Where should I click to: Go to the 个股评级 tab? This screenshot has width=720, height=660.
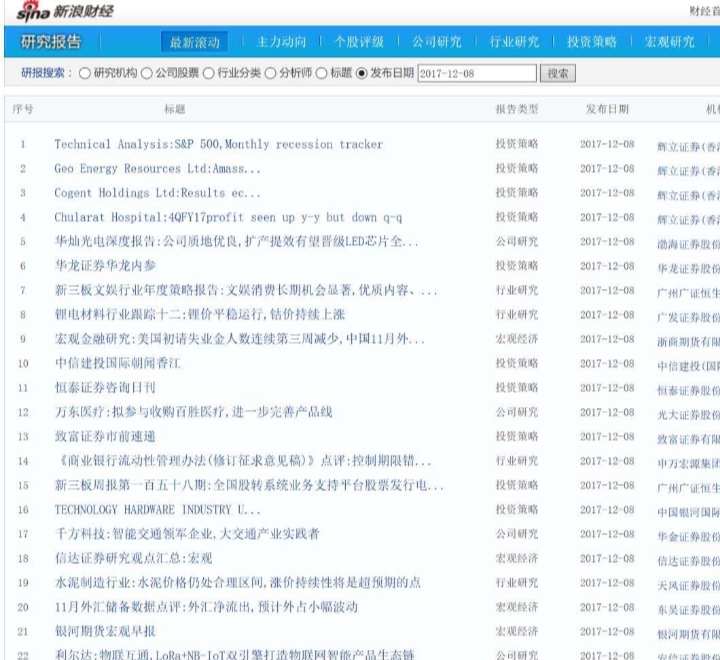pyautogui.click(x=359, y=42)
